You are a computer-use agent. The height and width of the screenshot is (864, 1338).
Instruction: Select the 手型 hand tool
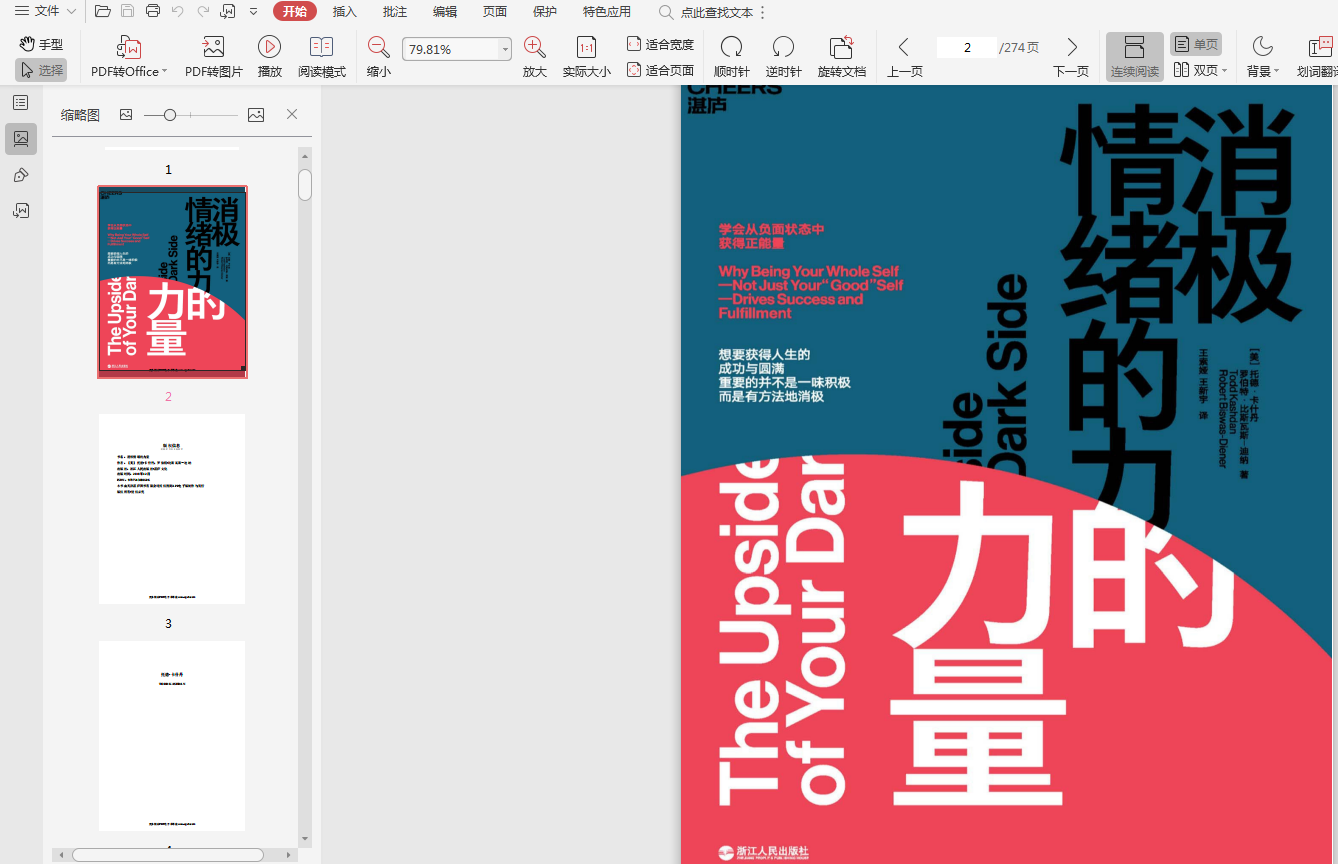41,45
